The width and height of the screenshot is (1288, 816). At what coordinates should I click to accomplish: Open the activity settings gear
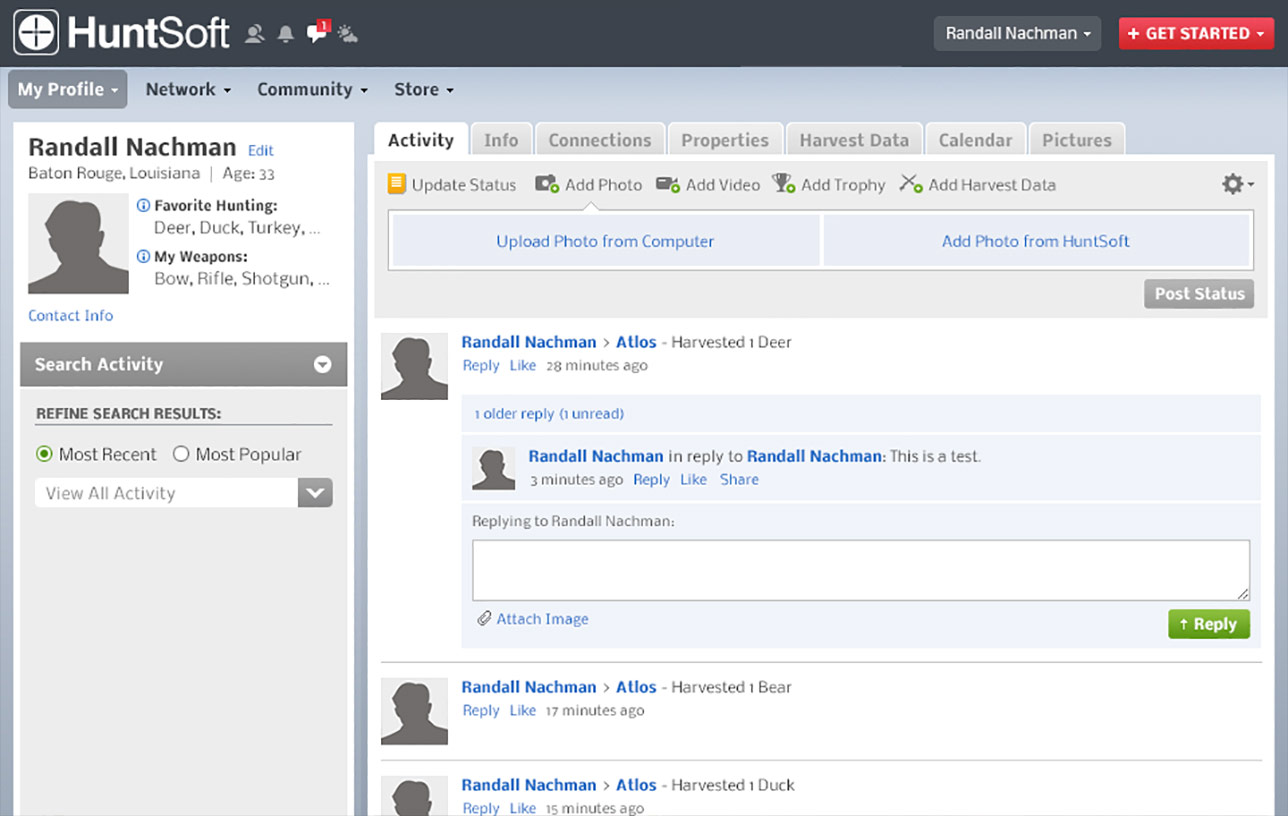1237,184
